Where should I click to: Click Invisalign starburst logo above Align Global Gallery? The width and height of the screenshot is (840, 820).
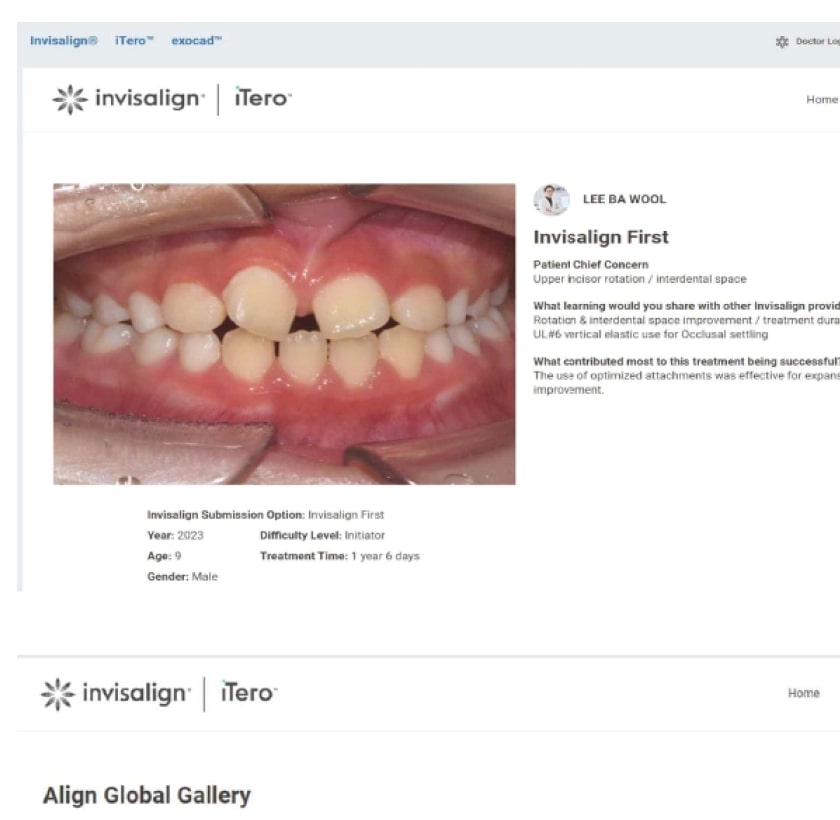pos(58,694)
